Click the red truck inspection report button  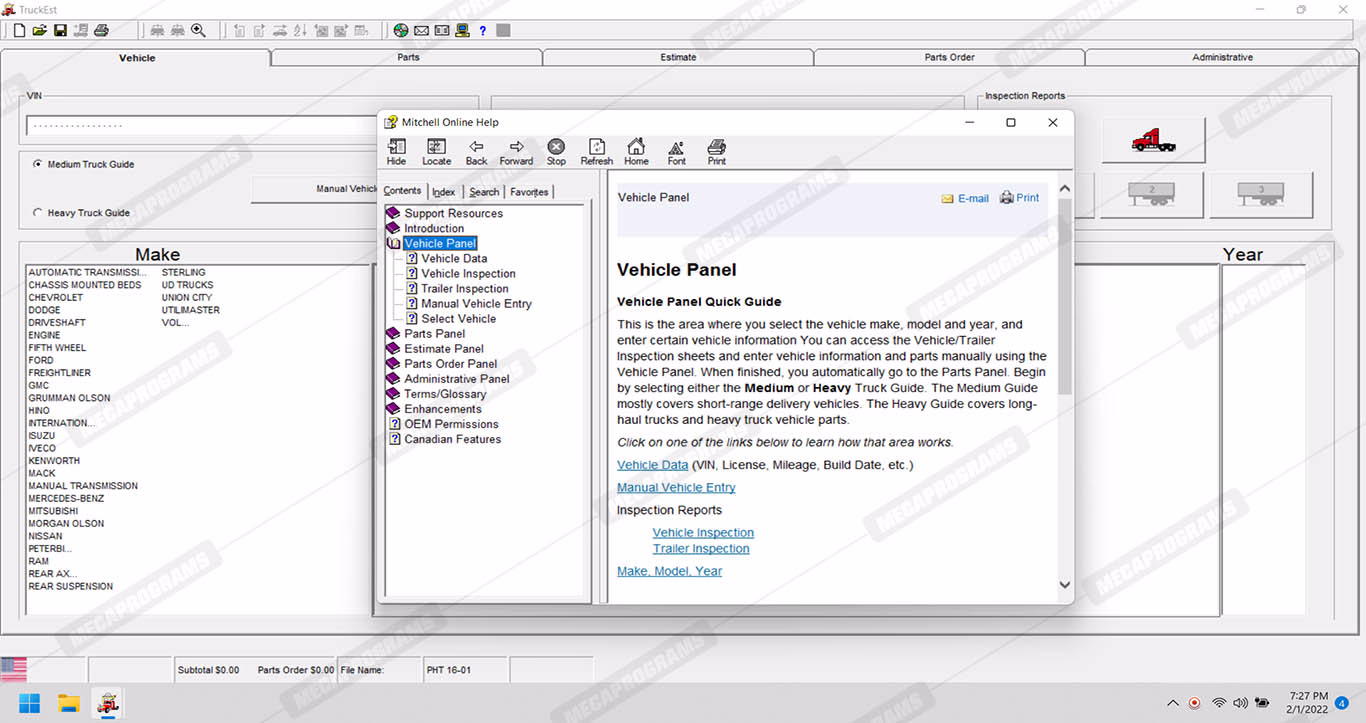coord(1154,140)
